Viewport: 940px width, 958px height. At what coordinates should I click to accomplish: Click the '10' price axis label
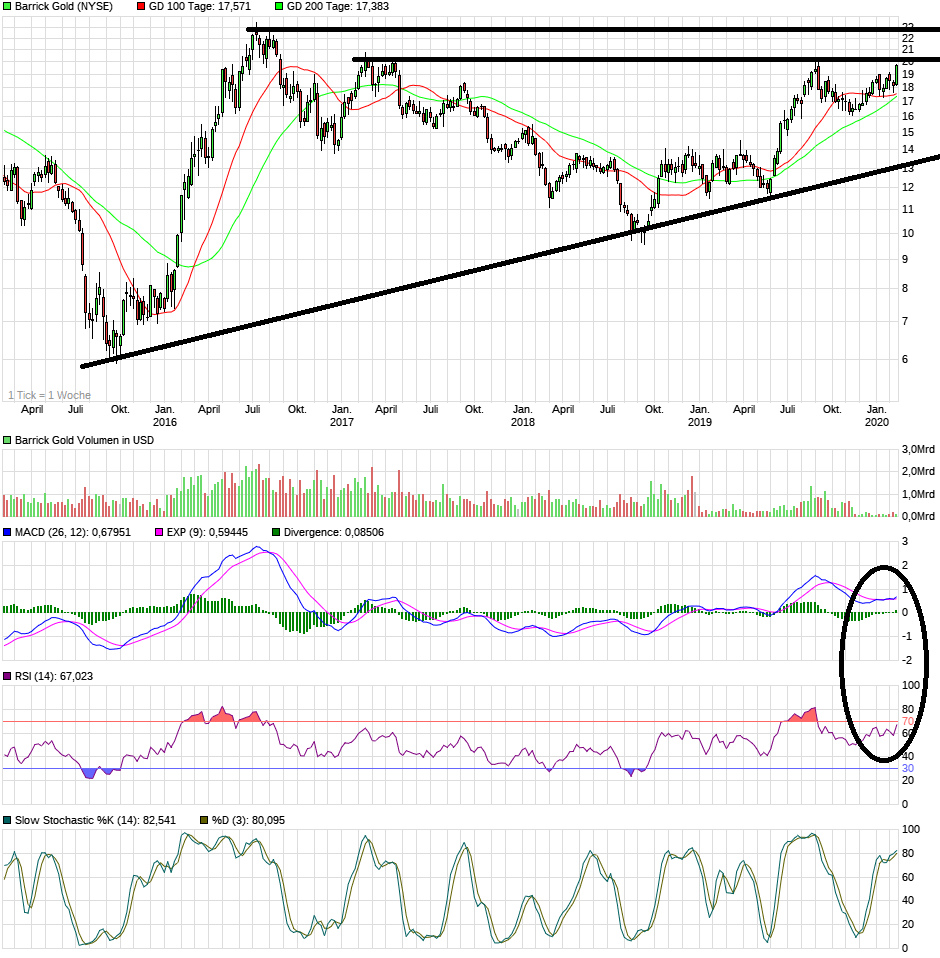click(908, 233)
